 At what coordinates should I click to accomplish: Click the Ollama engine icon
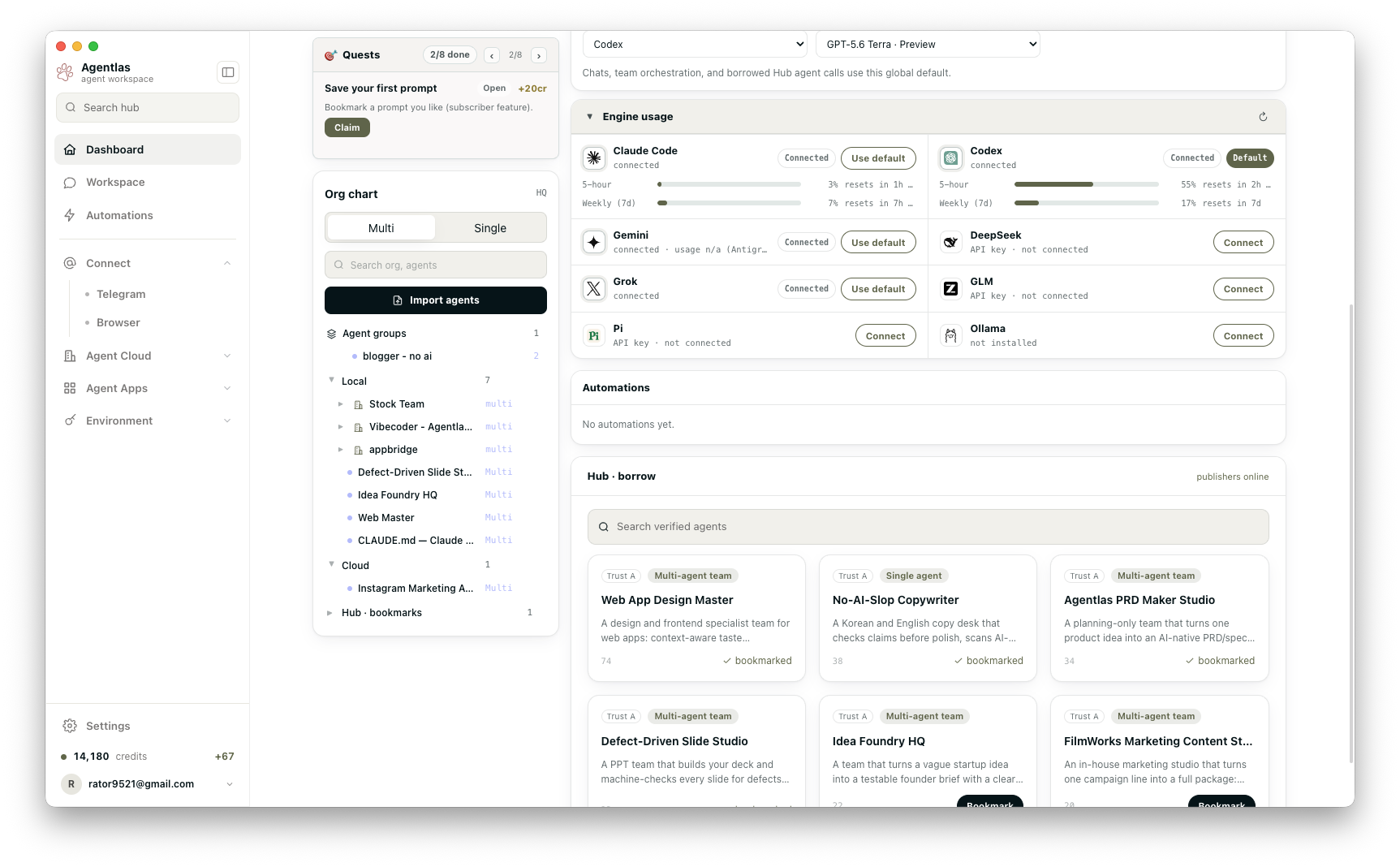(951, 335)
